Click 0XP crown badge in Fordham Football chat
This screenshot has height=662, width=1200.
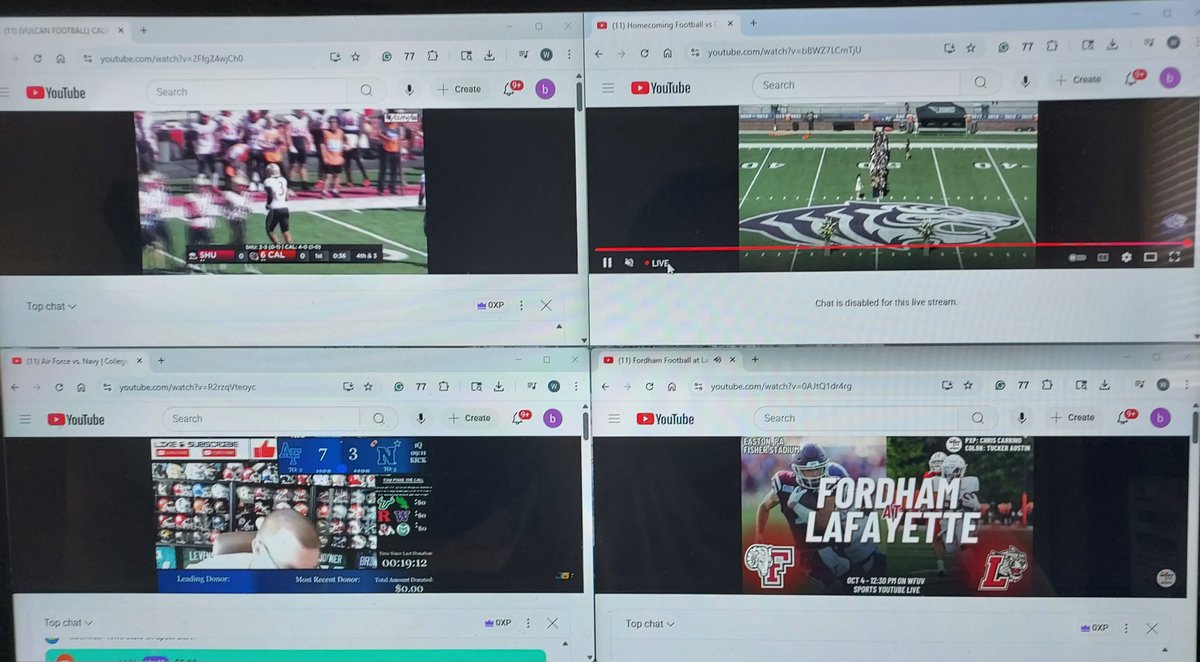pos(1093,628)
